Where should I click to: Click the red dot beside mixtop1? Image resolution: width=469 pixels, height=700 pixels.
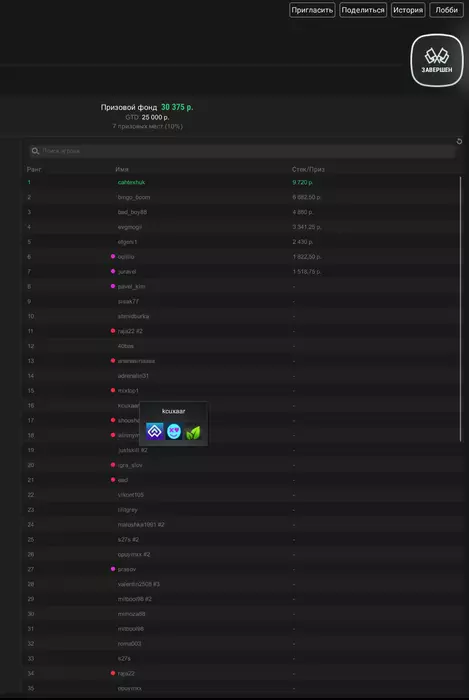pyautogui.click(x=113, y=390)
